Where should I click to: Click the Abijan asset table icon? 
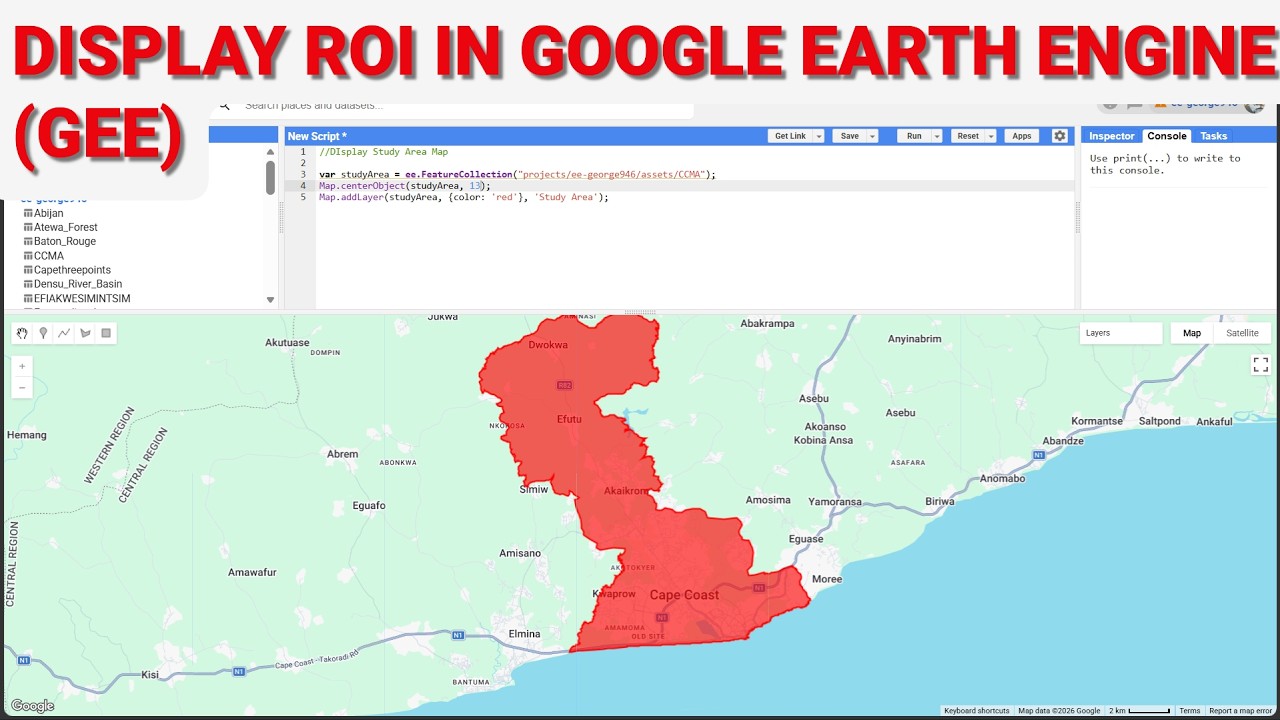28,213
